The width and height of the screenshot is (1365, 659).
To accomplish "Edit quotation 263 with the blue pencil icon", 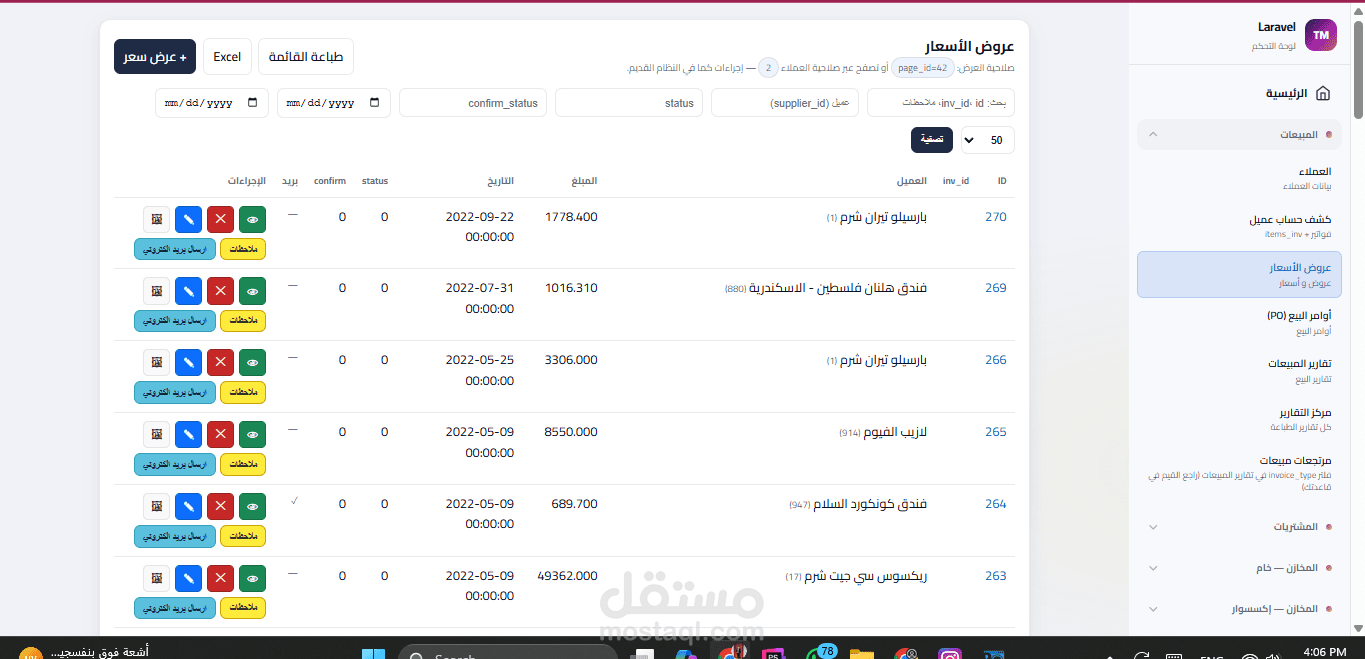I will click(x=188, y=580).
